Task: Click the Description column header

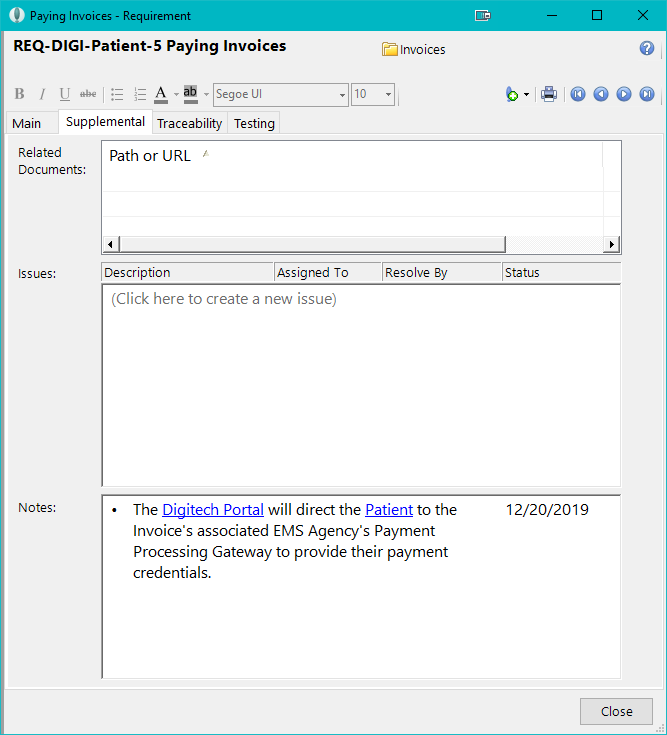Action: pyautogui.click(x=187, y=272)
